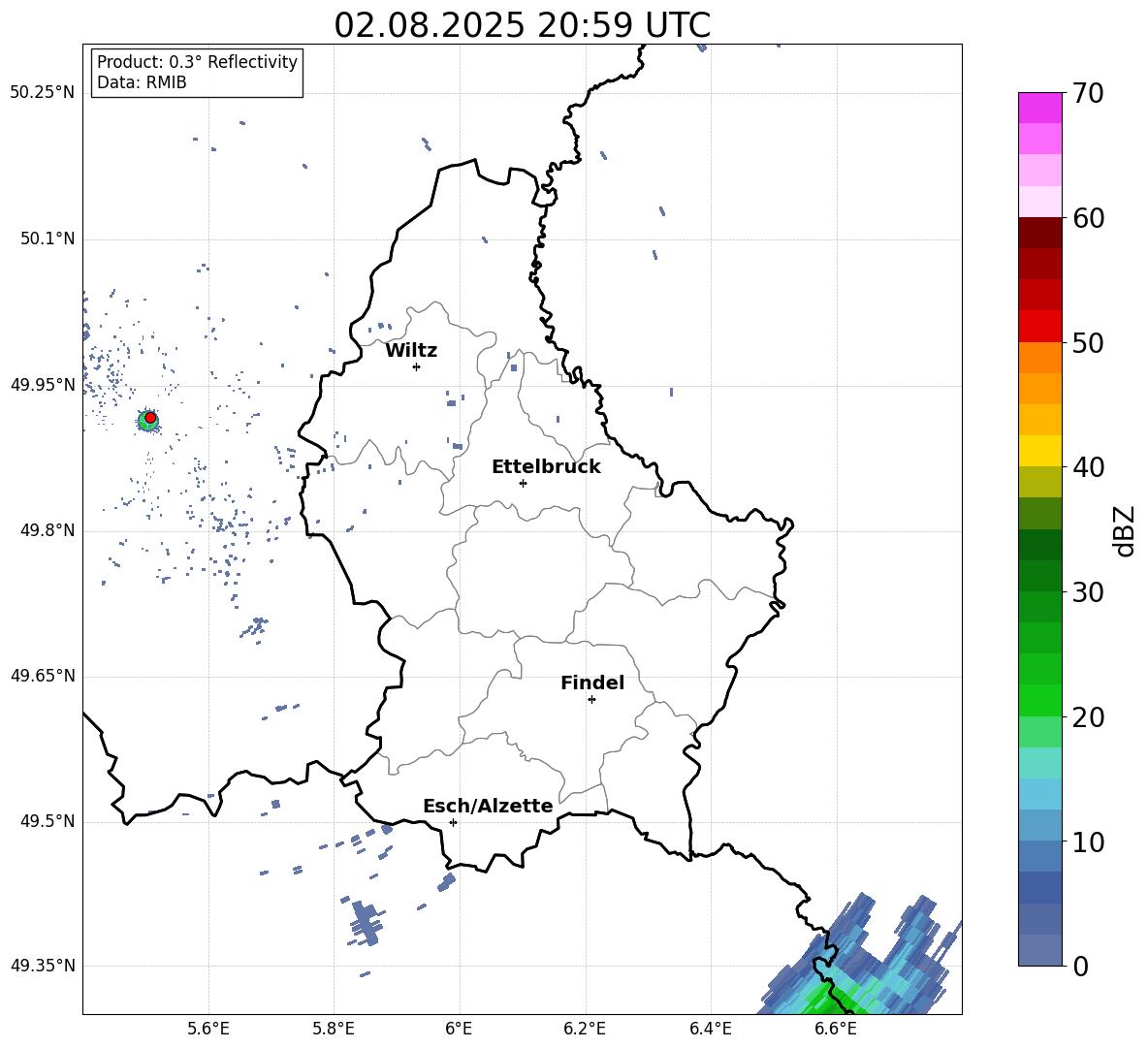The height and width of the screenshot is (1048, 1148).
Task: Click the 49.65°N latitude label
Action: (43, 676)
